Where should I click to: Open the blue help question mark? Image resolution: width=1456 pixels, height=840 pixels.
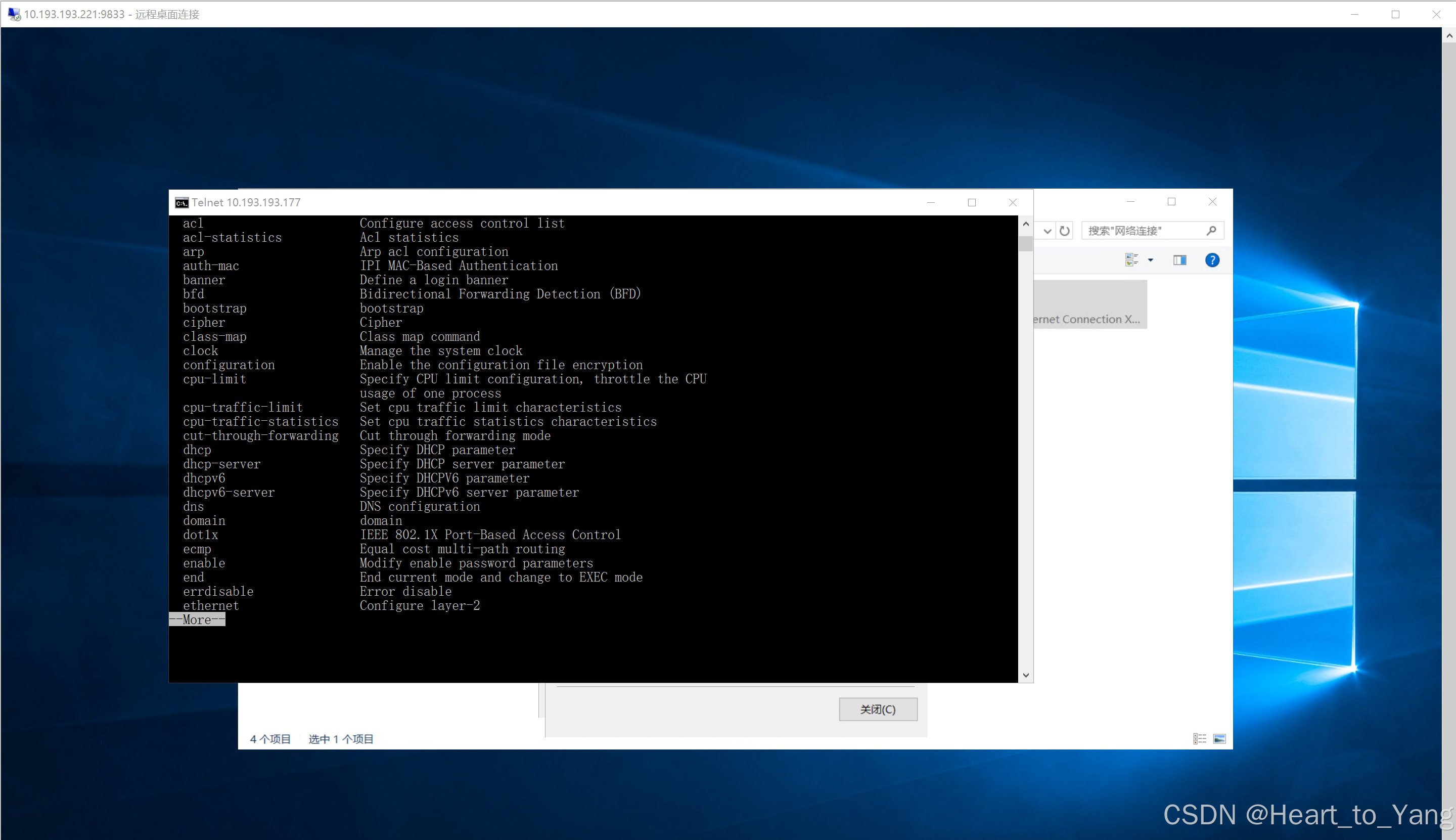[1212, 260]
